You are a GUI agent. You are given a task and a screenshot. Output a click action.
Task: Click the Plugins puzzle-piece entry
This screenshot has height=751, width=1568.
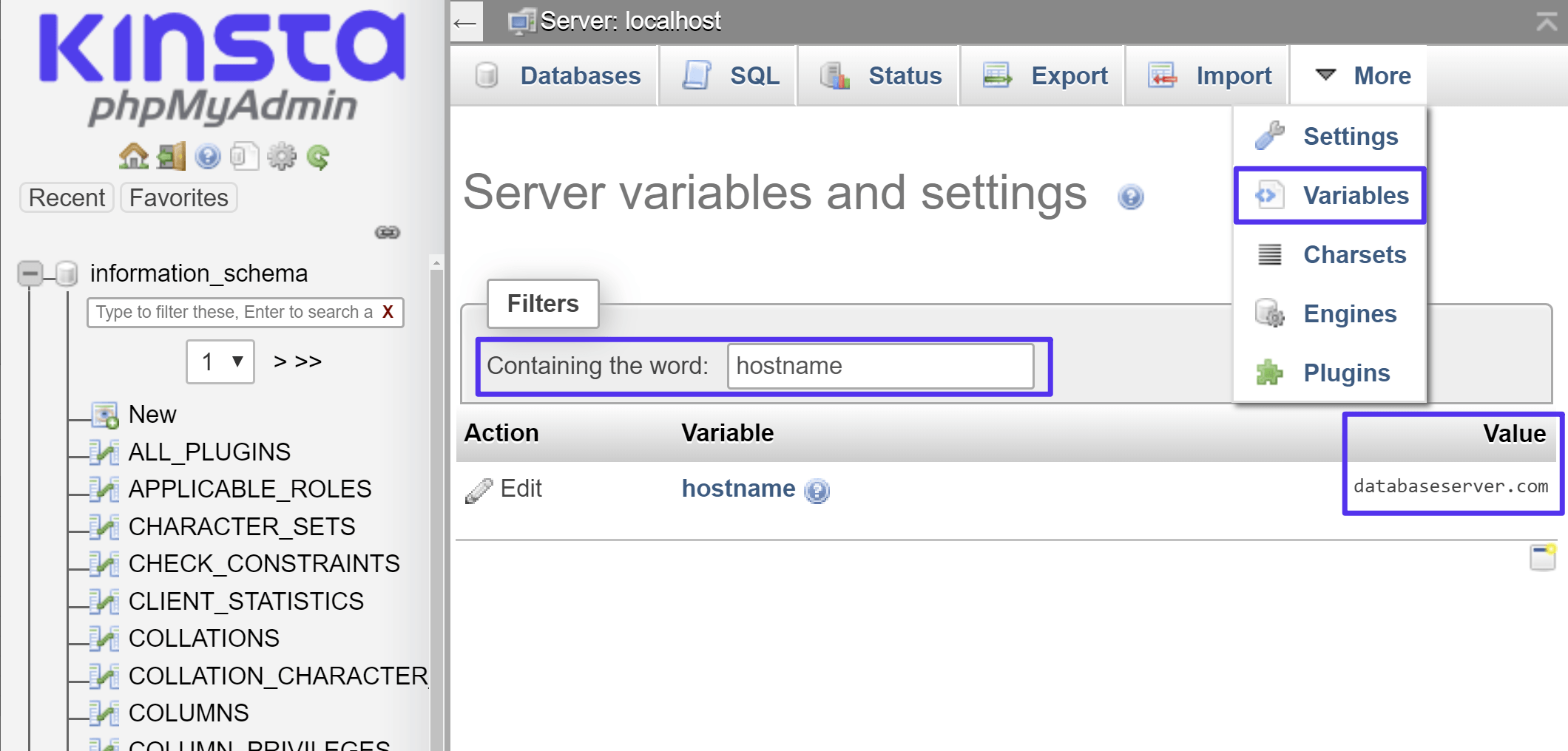pos(1346,373)
